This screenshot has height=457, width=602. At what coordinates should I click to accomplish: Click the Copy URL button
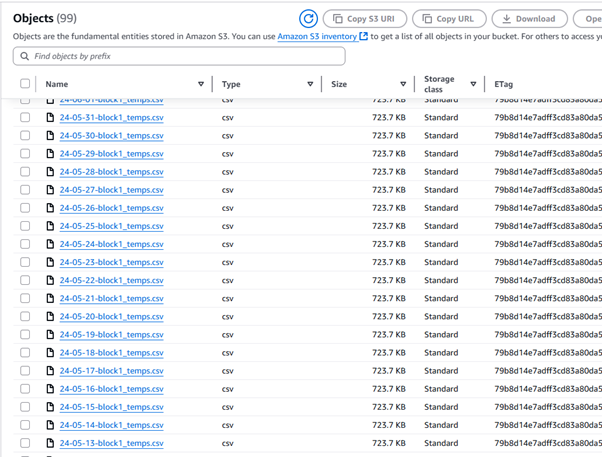point(449,18)
